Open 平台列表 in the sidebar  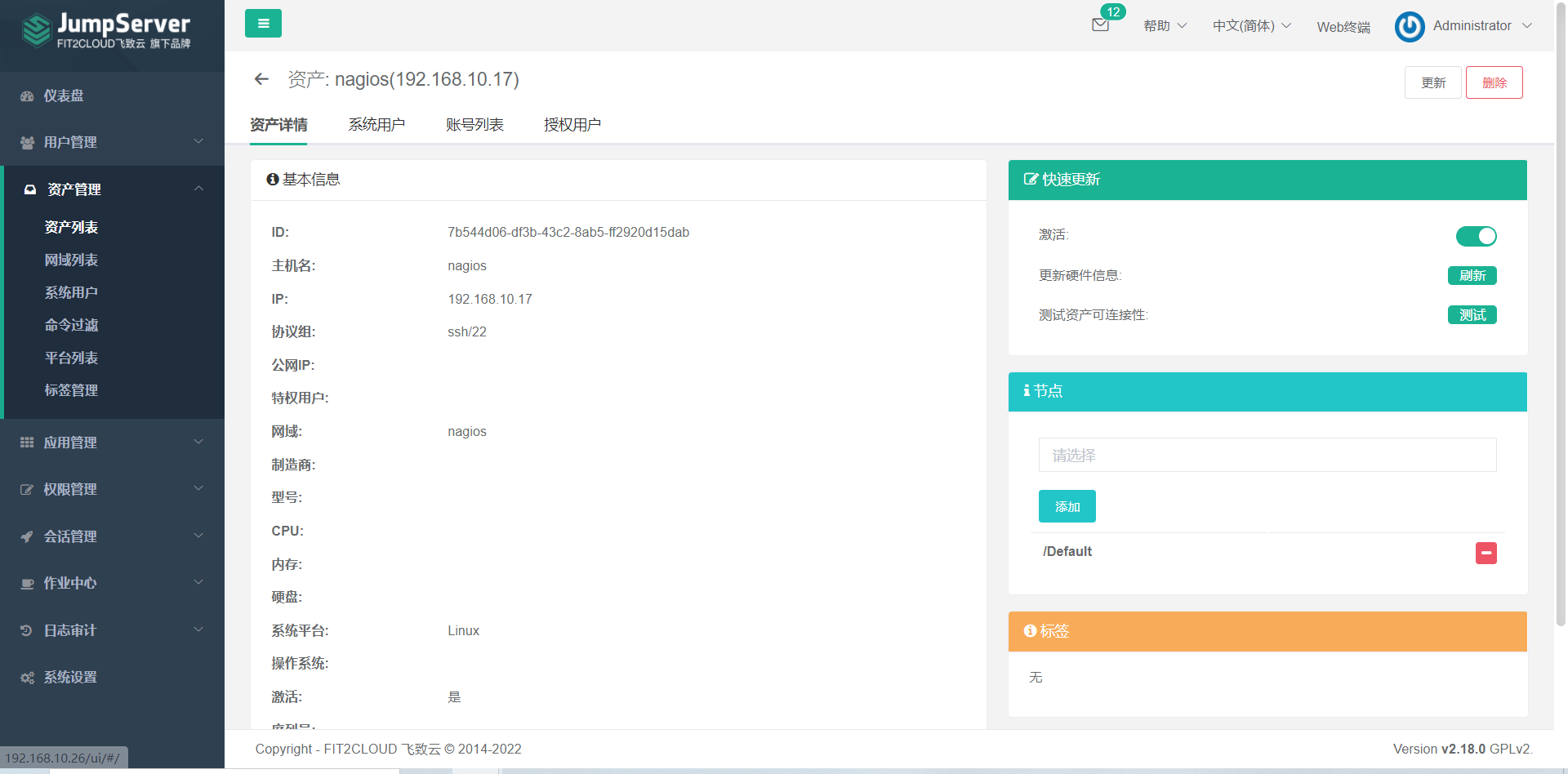[71, 358]
